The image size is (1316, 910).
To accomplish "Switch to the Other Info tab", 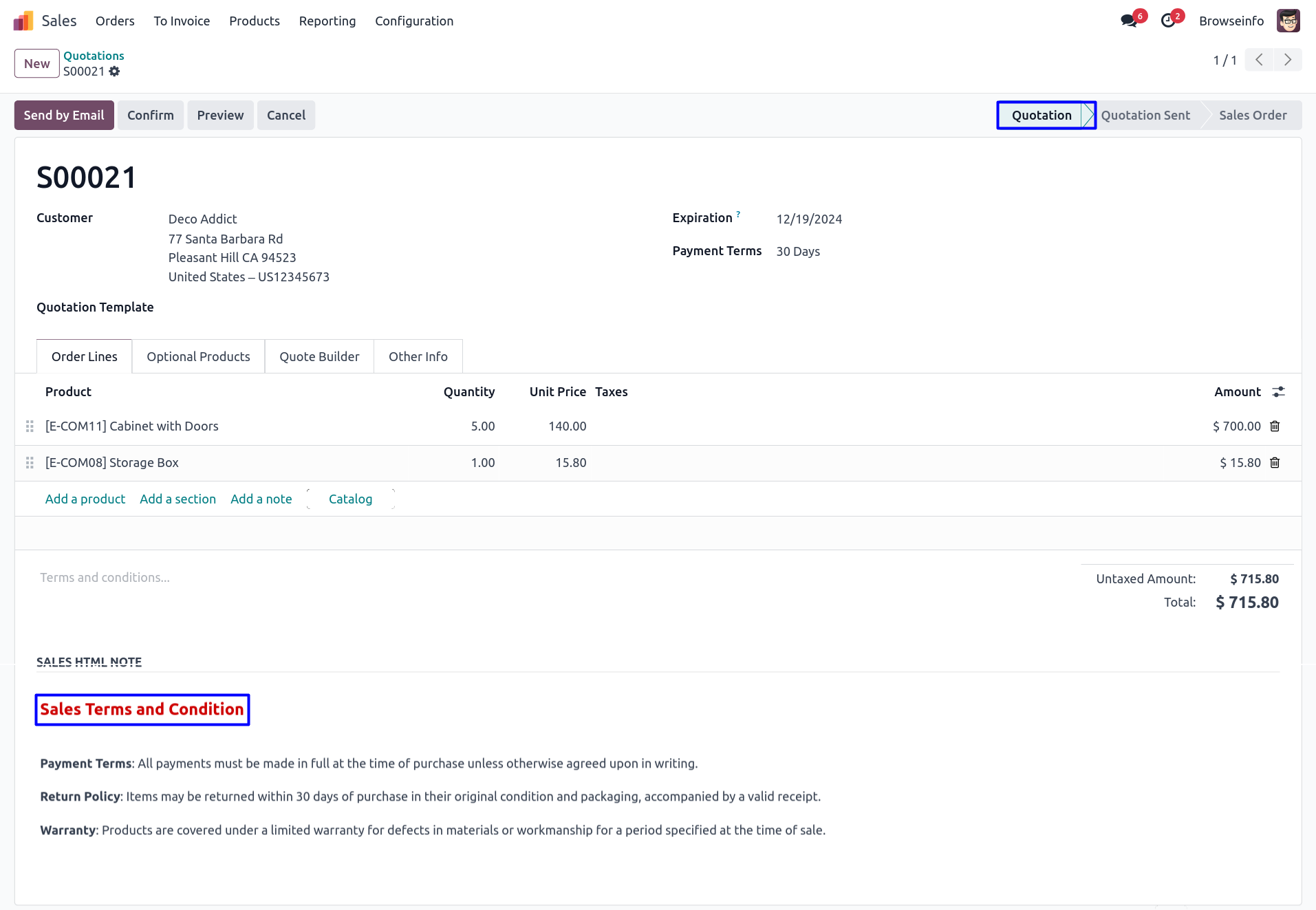I will click(x=418, y=356).
